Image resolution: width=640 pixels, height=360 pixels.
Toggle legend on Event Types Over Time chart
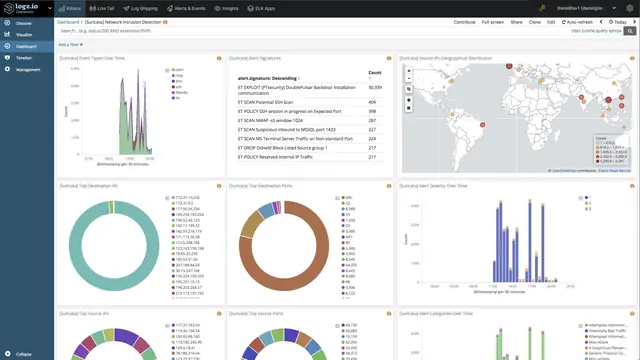tap(167, 70)
